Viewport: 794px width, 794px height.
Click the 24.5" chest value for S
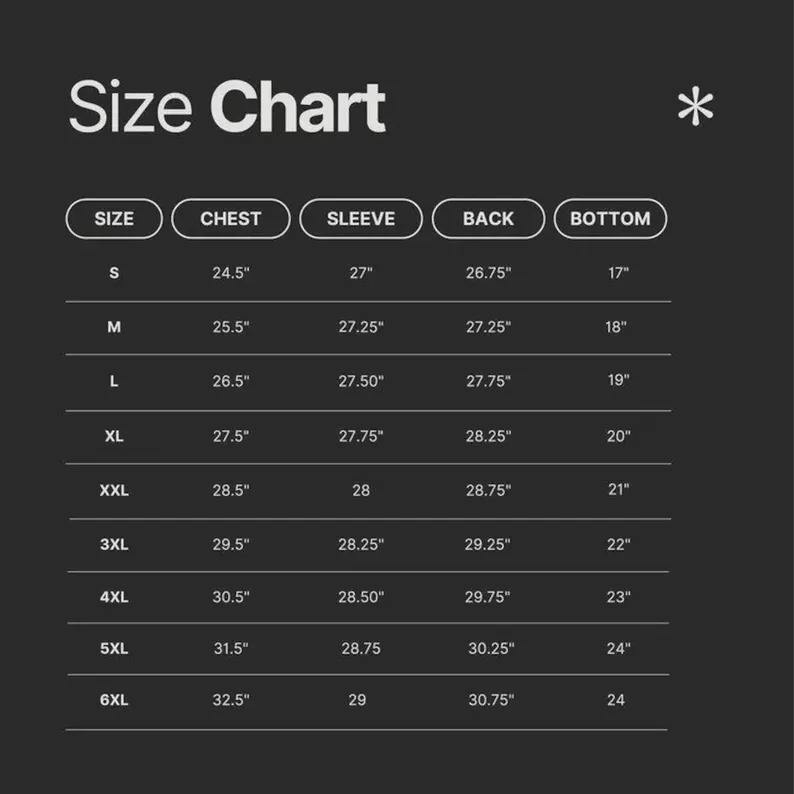231,273
